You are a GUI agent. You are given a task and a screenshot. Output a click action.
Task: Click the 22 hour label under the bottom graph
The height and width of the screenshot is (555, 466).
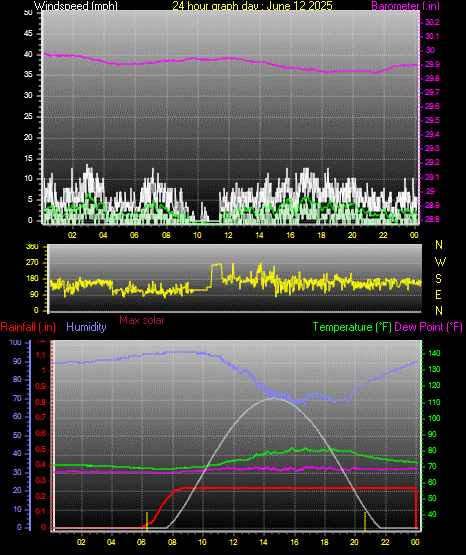tap(385, 542)
